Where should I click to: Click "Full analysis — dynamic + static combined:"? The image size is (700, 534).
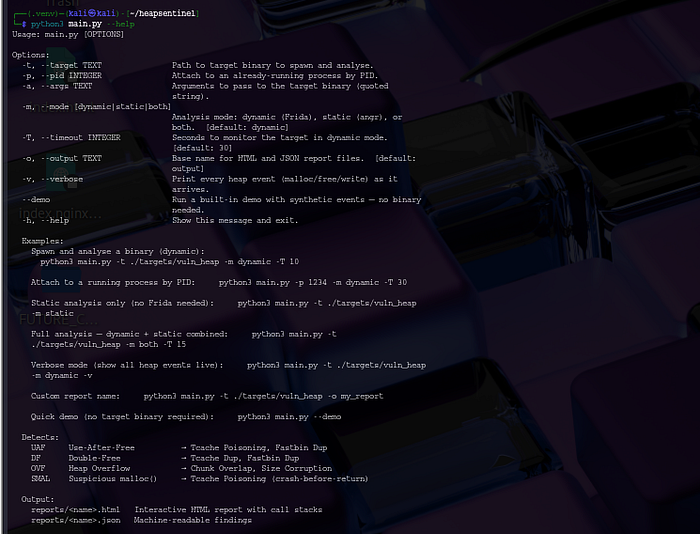[x=129, y=334]
